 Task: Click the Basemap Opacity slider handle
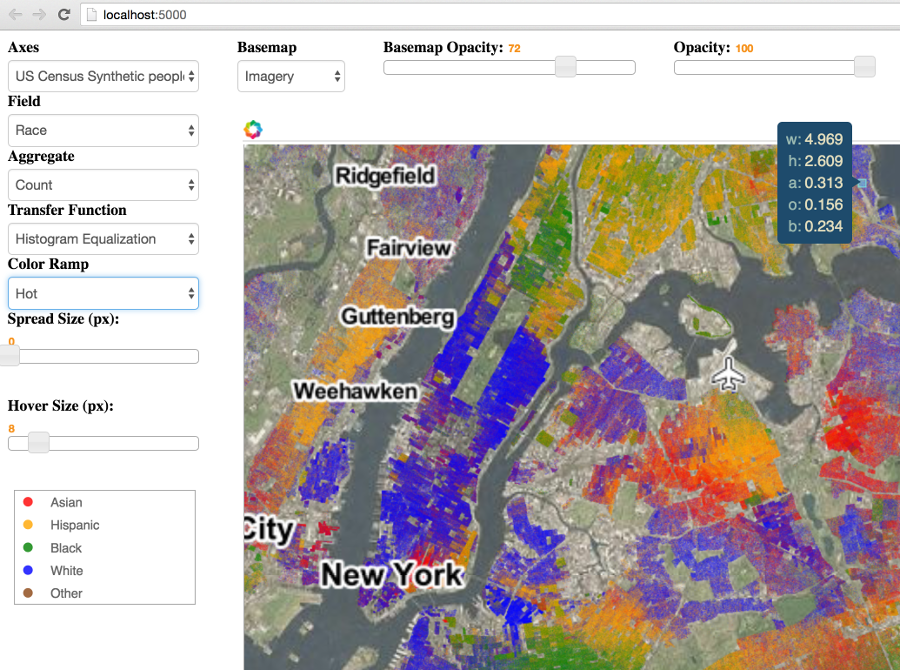pyautogui.click(x=565, y=67)
